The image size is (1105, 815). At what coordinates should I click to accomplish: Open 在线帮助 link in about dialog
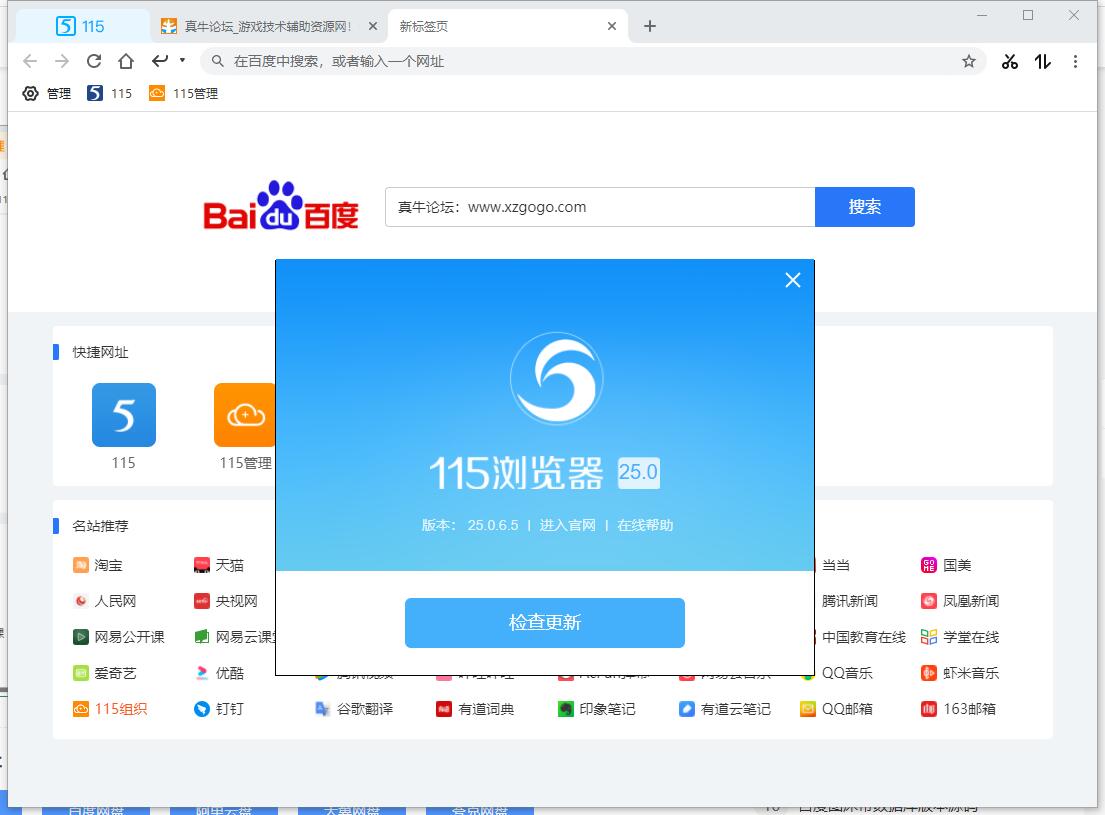(x=645, y=525)
